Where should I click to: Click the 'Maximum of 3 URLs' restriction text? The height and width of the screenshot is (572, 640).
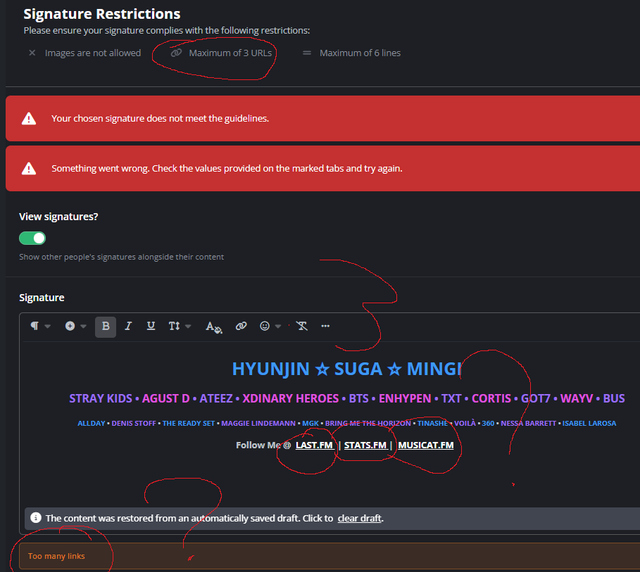coord(230,53)
